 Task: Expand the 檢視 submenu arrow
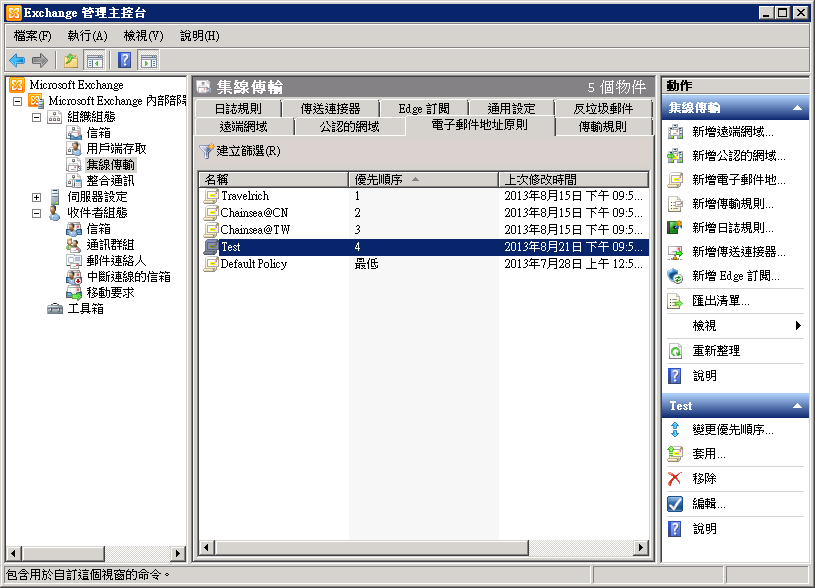pyautogui.click(x=798, y=326)
